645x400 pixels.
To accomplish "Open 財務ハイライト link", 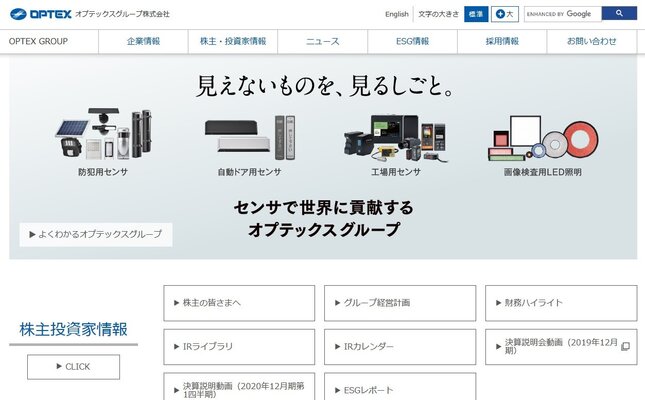I will tap(561, 303).
